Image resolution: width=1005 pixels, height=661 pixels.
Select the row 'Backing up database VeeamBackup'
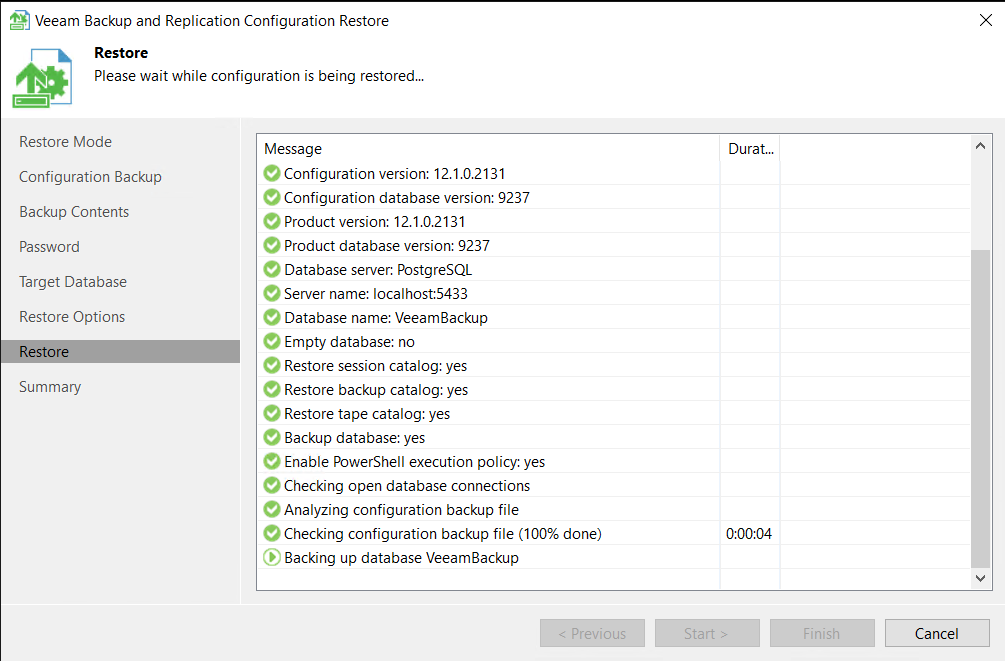pyautogui.click(x=614, y=558)
